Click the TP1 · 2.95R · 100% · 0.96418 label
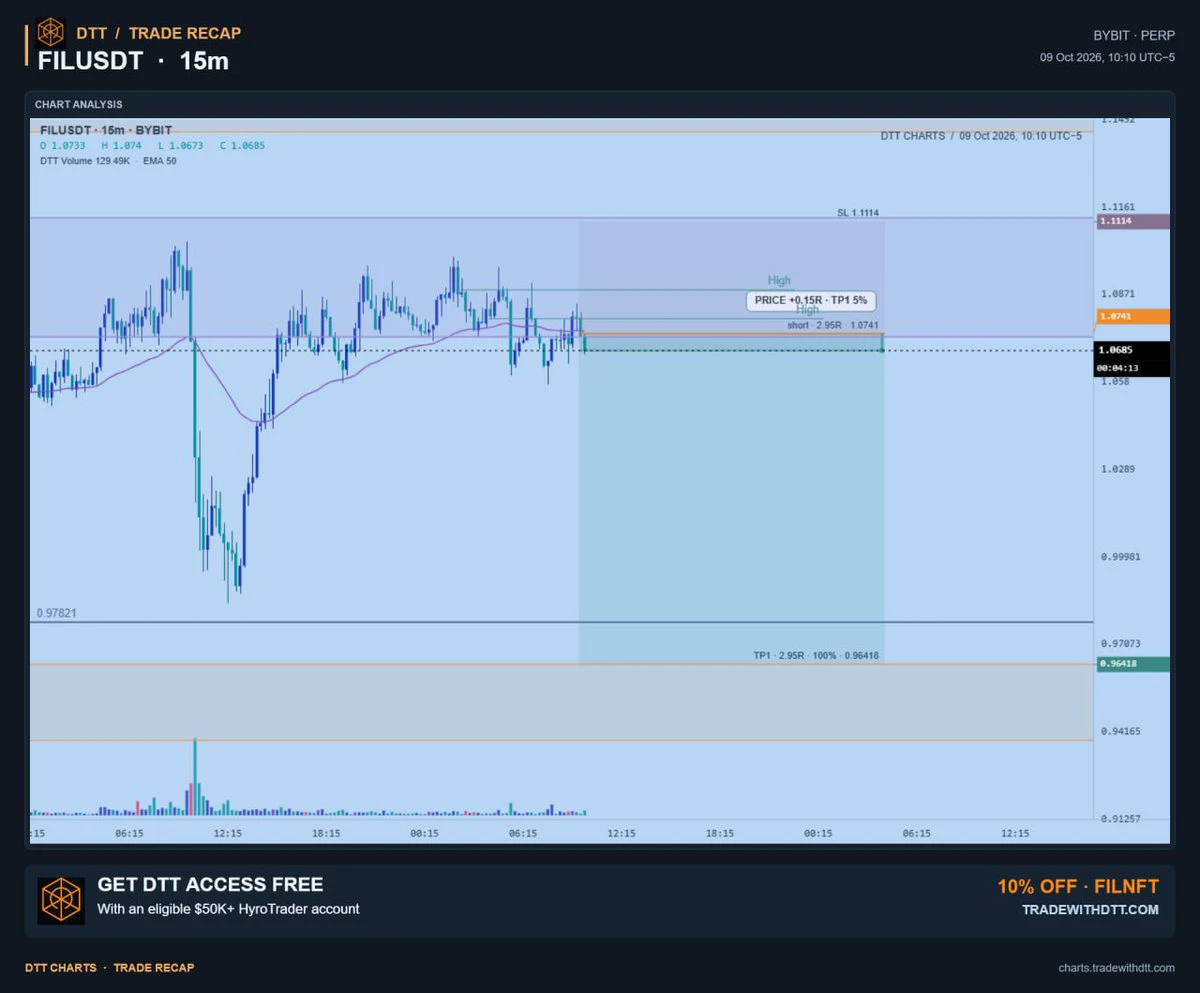This screenshot has height=993, width=1200. click(x=816, y=656)
